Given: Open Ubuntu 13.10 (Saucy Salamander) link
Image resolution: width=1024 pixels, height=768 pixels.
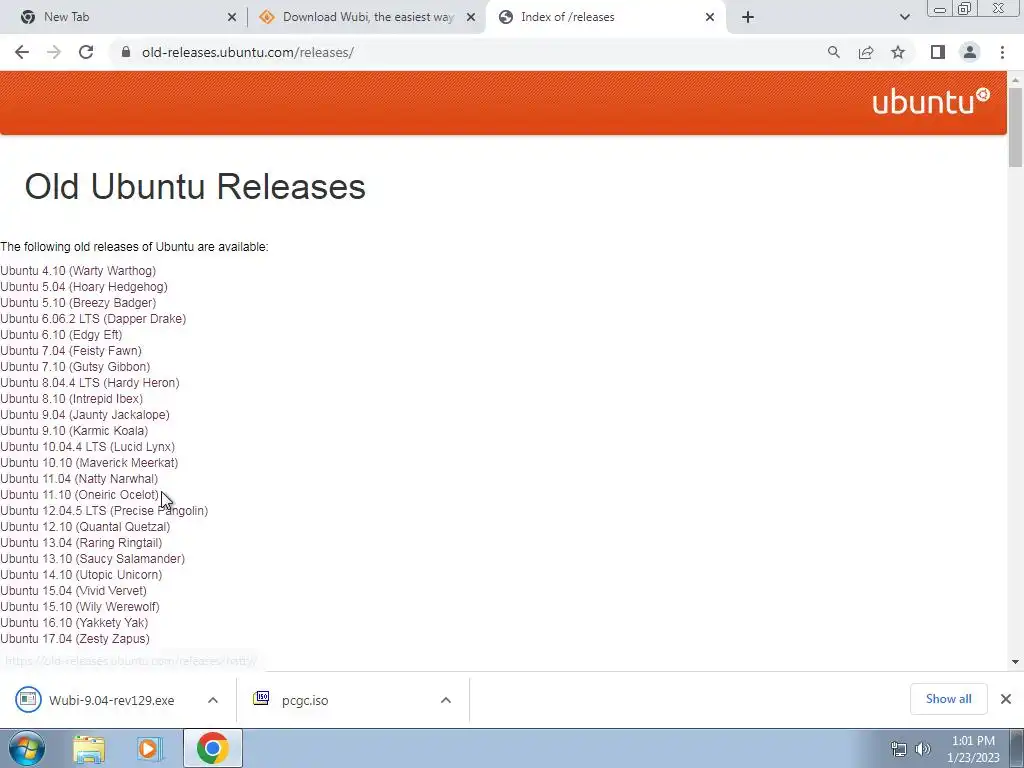Looking at the screenshot, I should point(92,558).
